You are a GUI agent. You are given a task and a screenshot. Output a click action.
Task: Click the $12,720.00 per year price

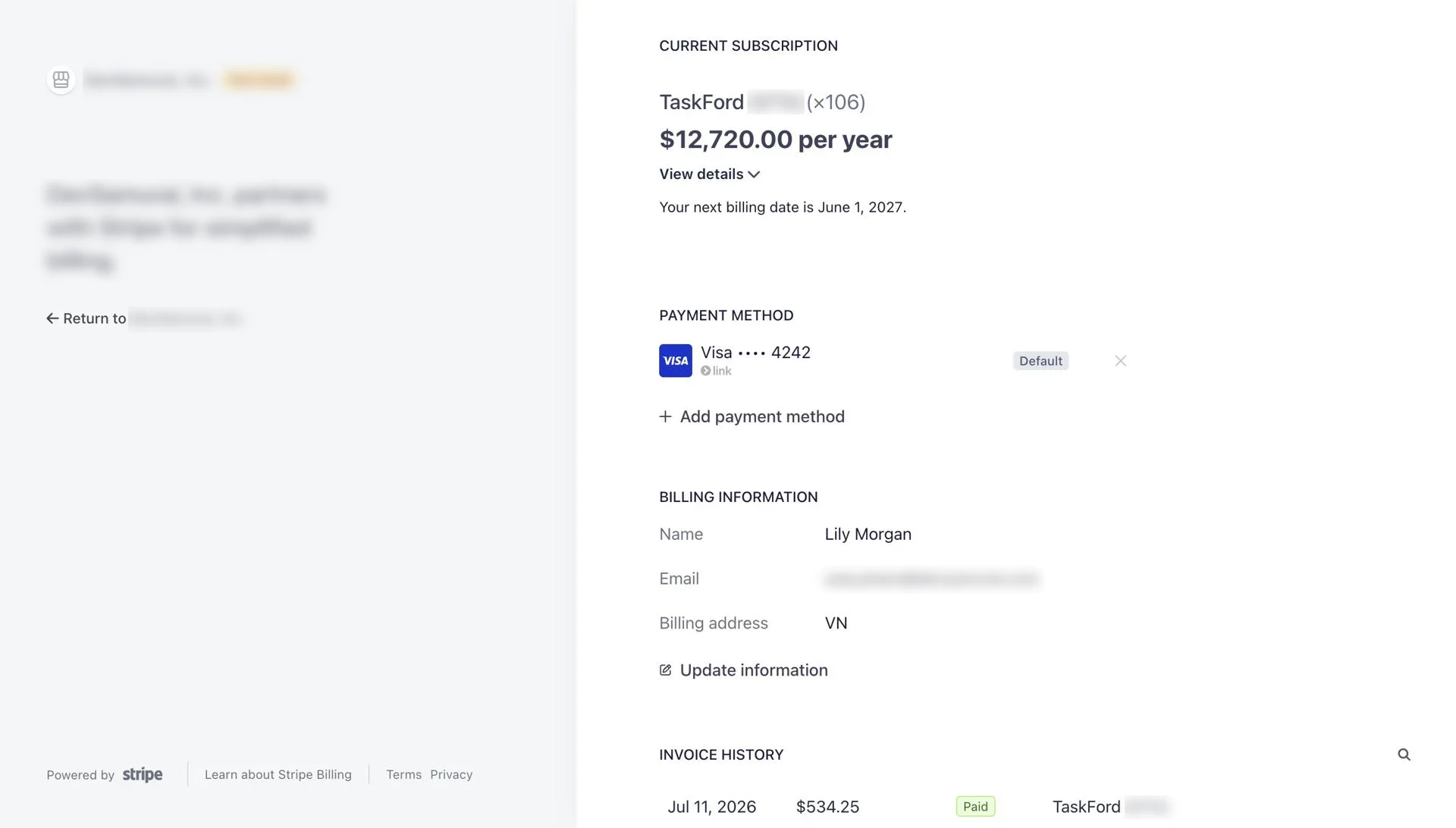click(775, 140)
